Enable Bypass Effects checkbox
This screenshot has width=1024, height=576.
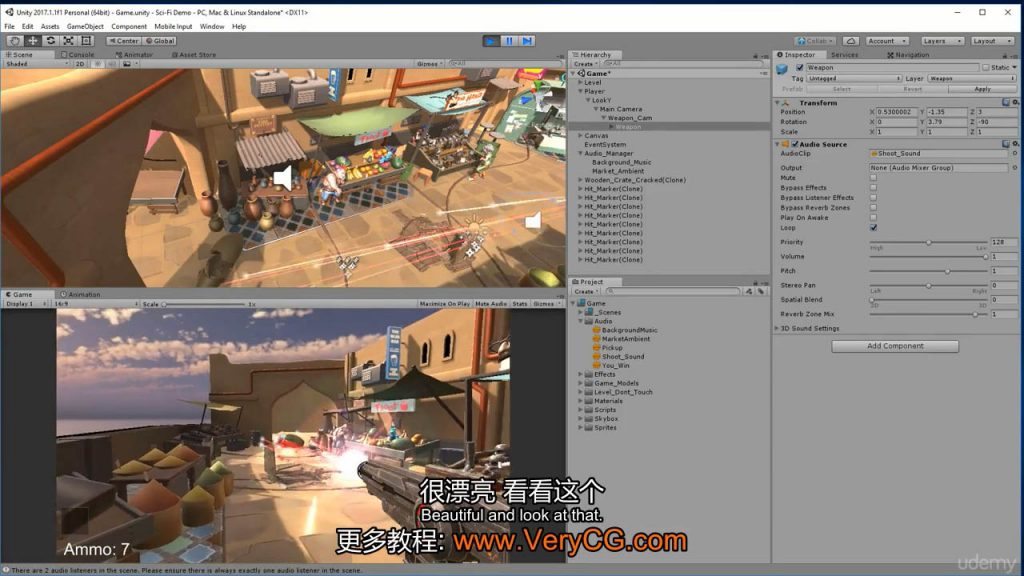tap(873, 187)
